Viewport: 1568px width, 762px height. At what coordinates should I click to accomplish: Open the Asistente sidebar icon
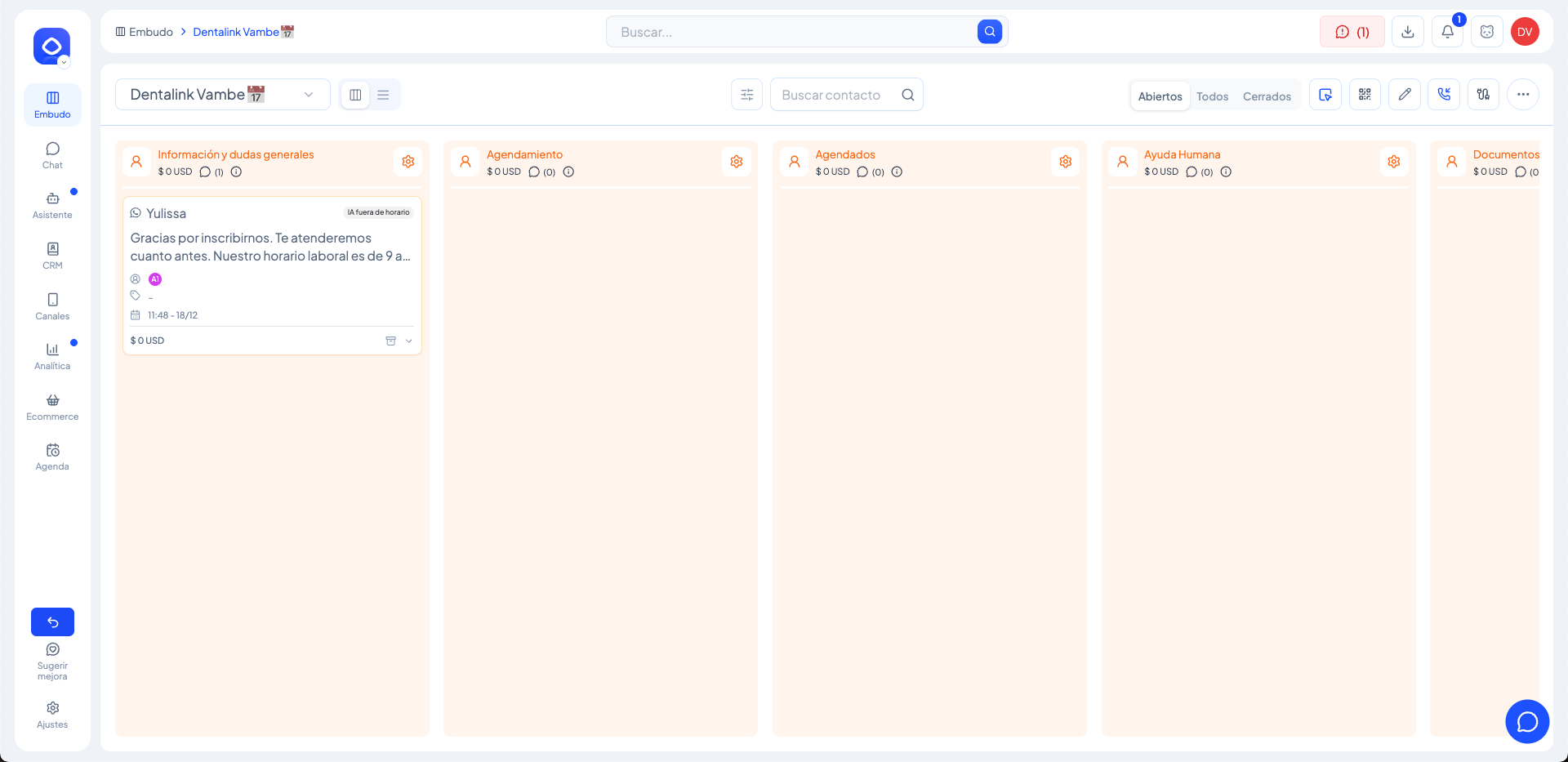click(x=52, y=205)
